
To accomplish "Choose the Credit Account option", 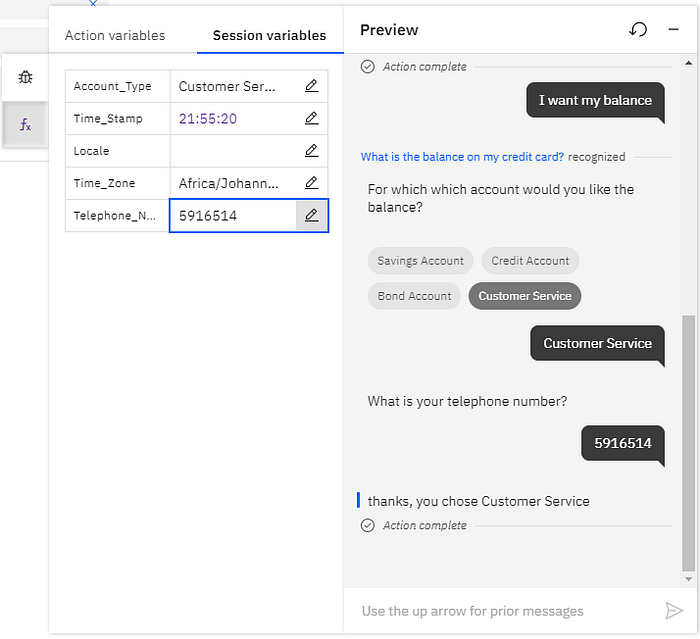I will tap(530, 261).
